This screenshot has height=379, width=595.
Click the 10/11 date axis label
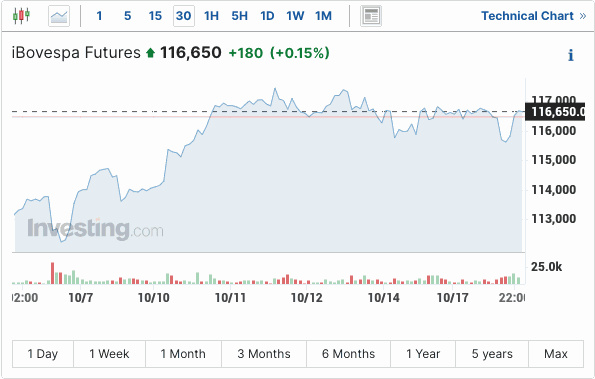click(x=230, y=298)
